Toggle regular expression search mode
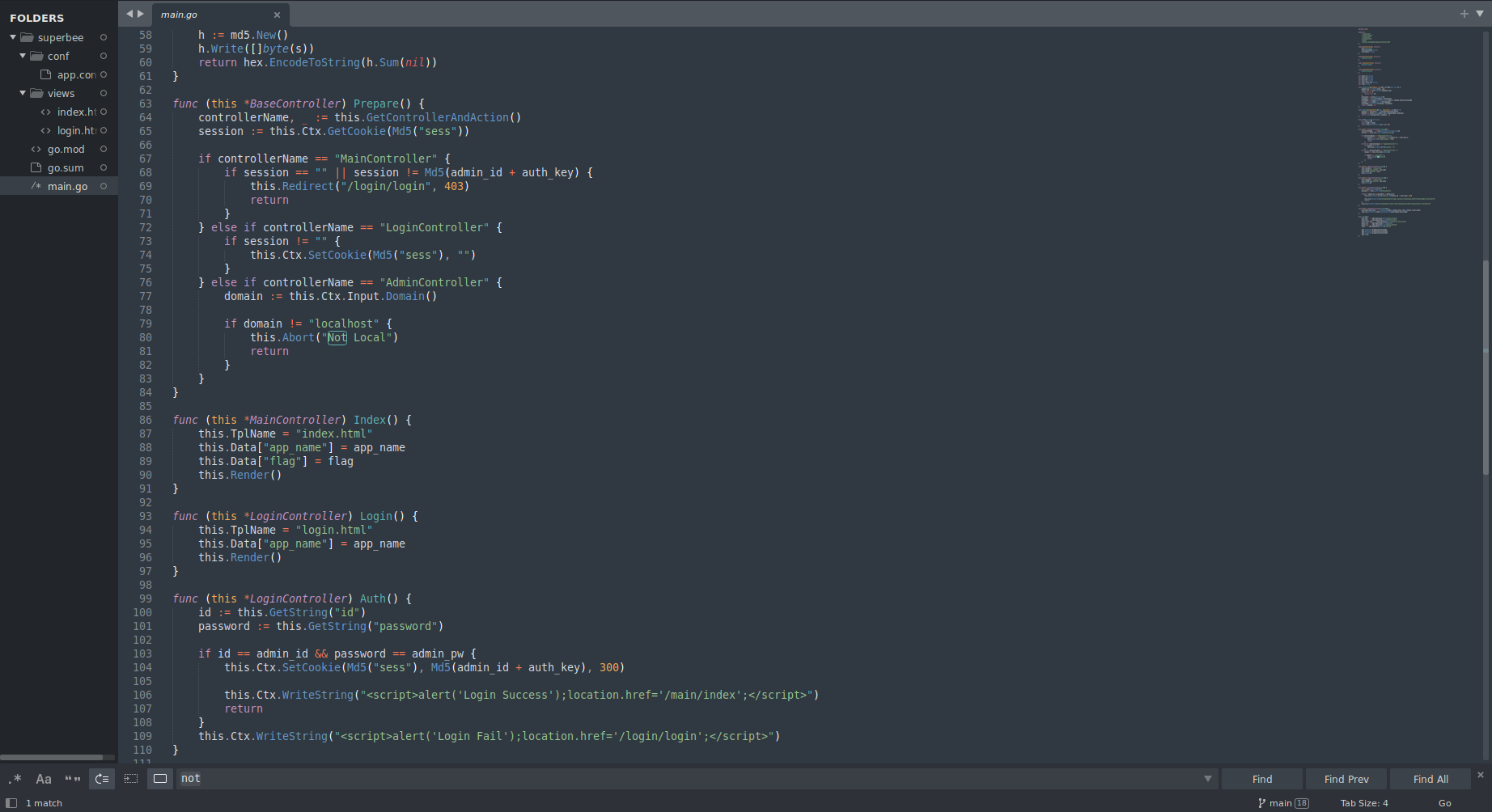1492x812 pixels. click(15, 779)
